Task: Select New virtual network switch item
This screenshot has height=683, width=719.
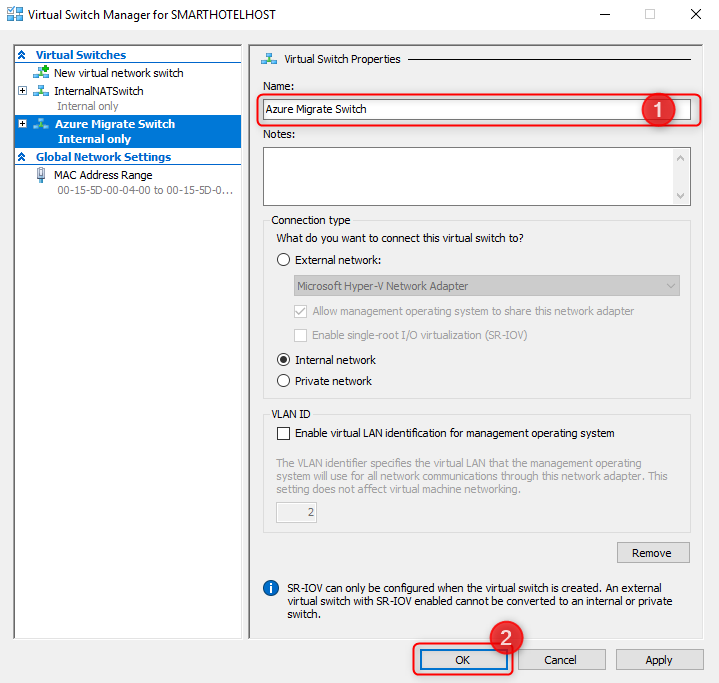Action: click(x=119, y=73)
